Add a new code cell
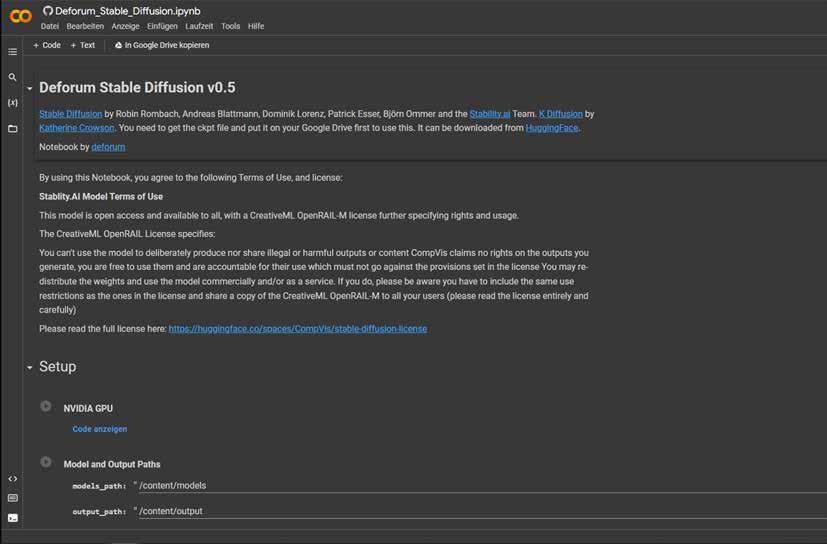827x544 pixels. point(47,45)
